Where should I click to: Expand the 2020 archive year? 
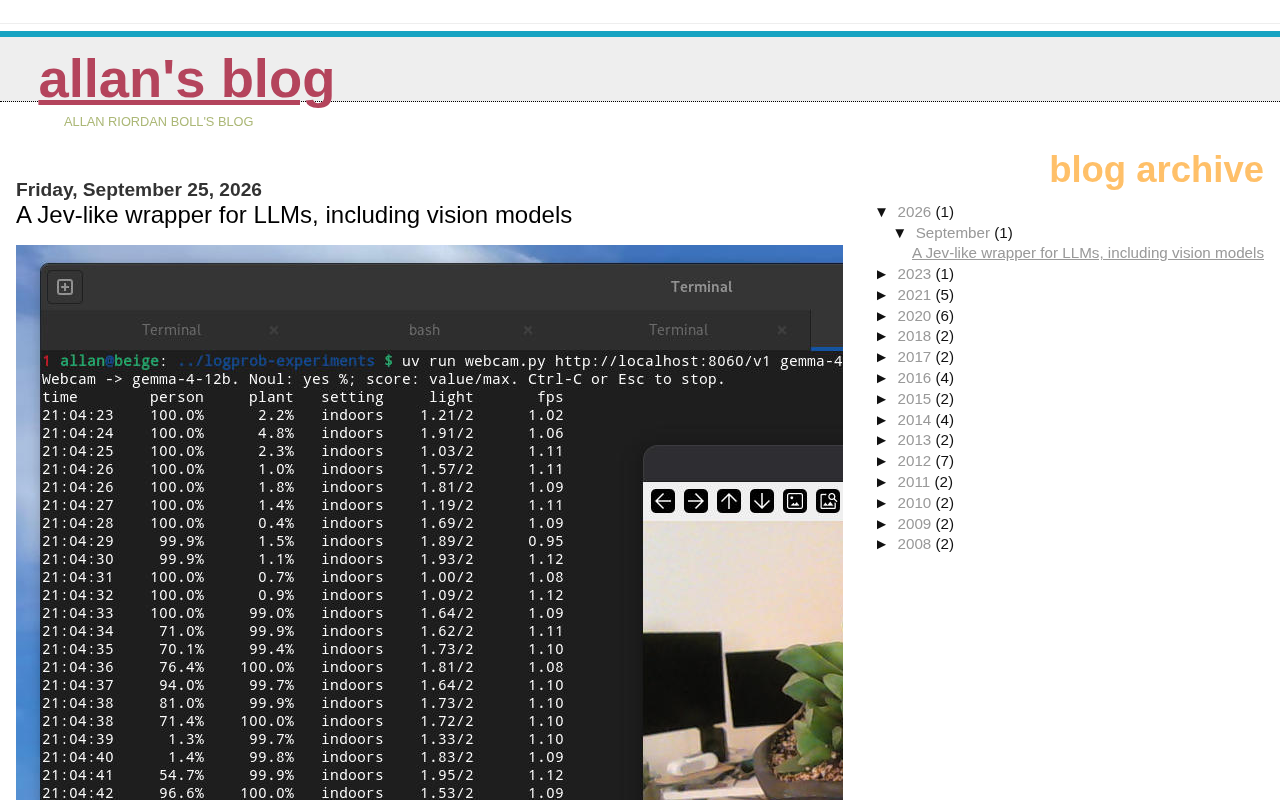[x=882, y=316]
